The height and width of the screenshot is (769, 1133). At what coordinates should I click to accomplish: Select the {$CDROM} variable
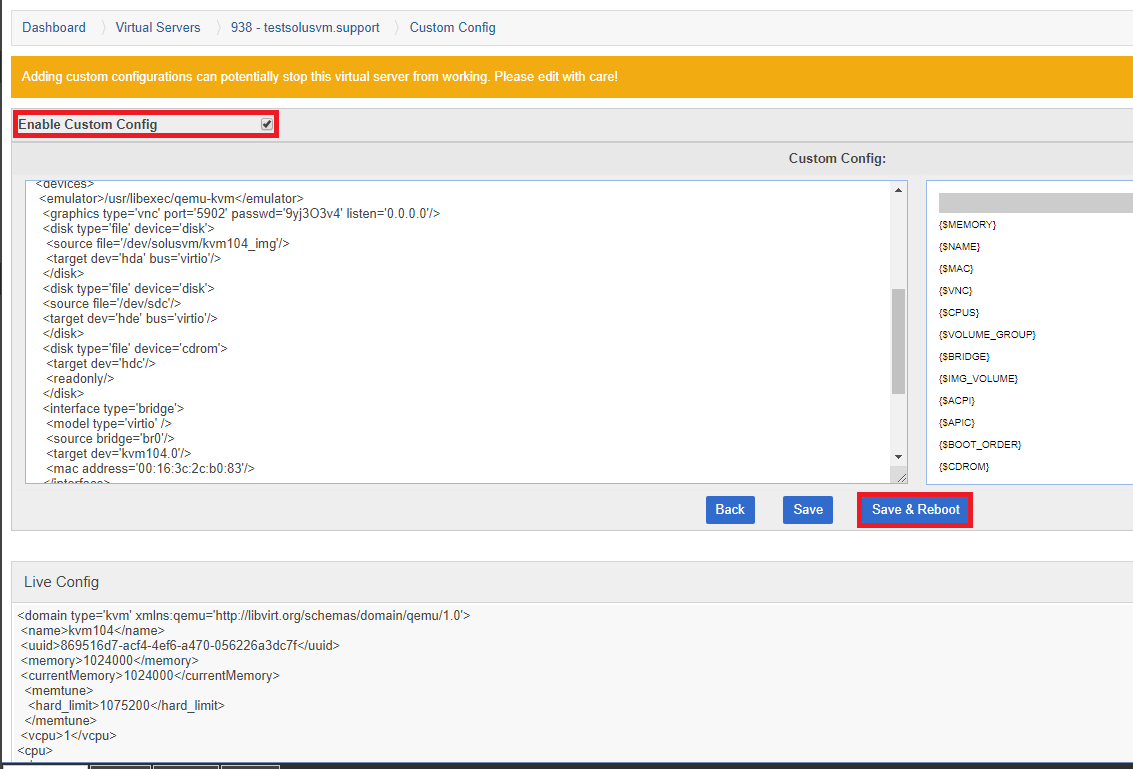(x=964, y=467)
